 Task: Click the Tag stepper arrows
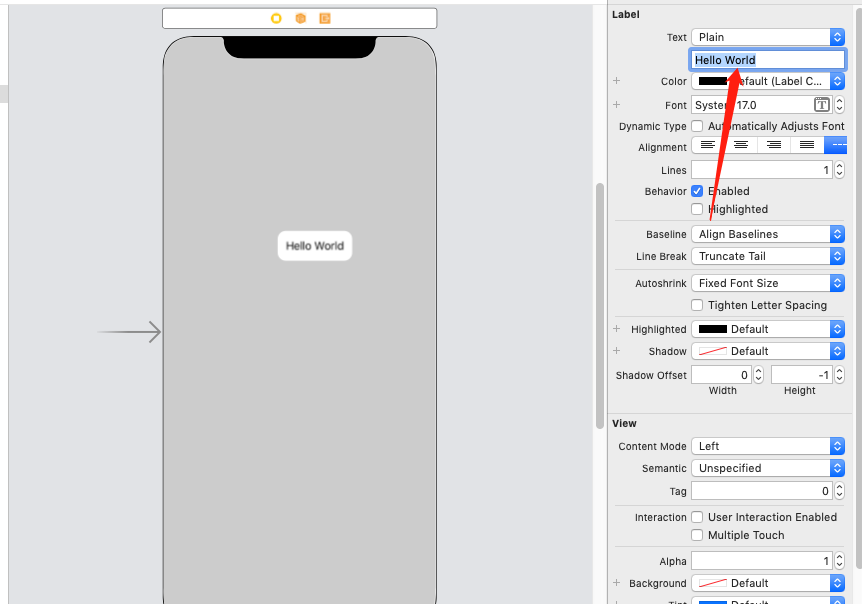(x=839, y=491)
